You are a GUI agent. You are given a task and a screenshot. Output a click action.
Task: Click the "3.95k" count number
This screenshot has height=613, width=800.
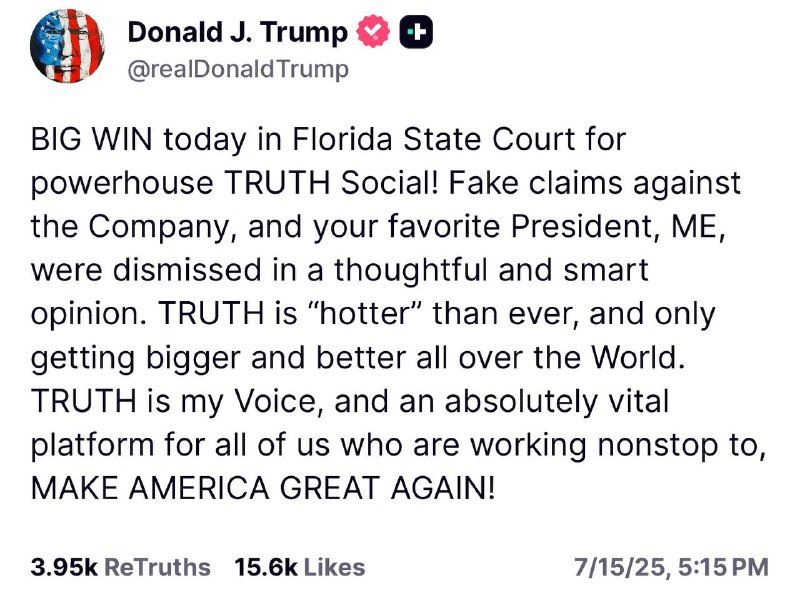(x=64, y=567)
